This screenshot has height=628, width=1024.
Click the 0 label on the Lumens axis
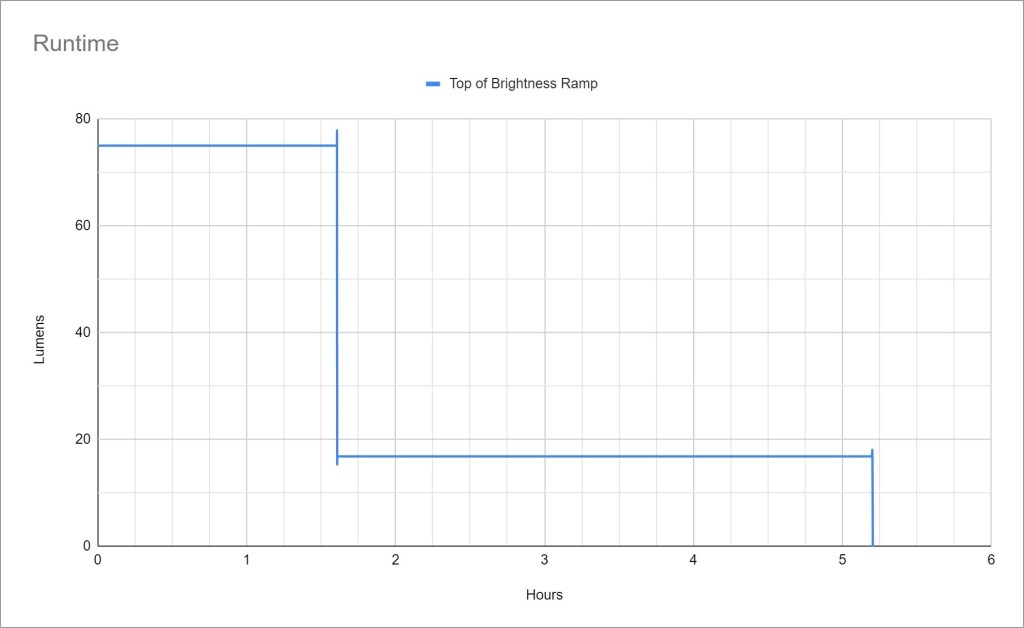tap(86, 546)
